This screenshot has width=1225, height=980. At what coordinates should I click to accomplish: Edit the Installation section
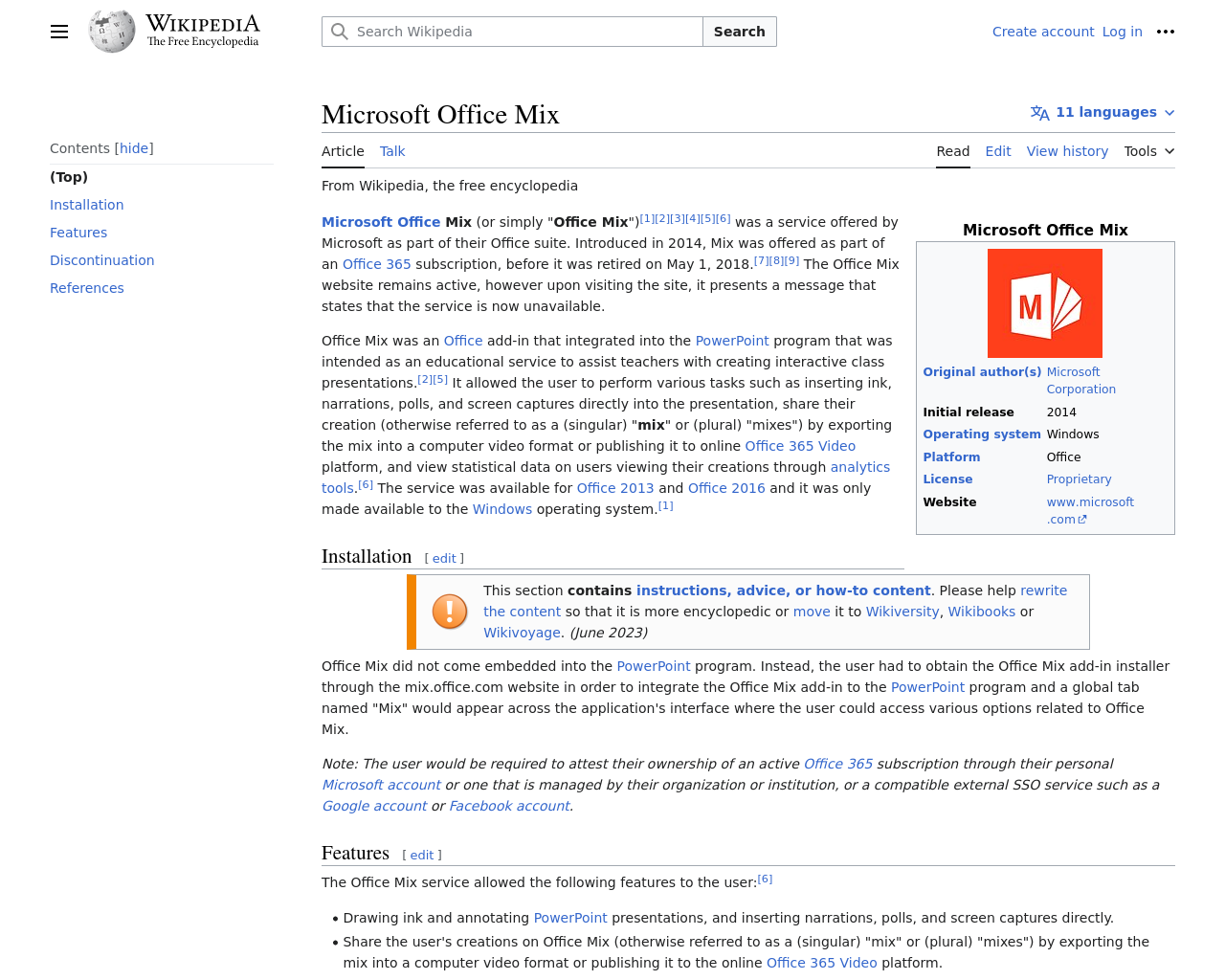[444, 558]
